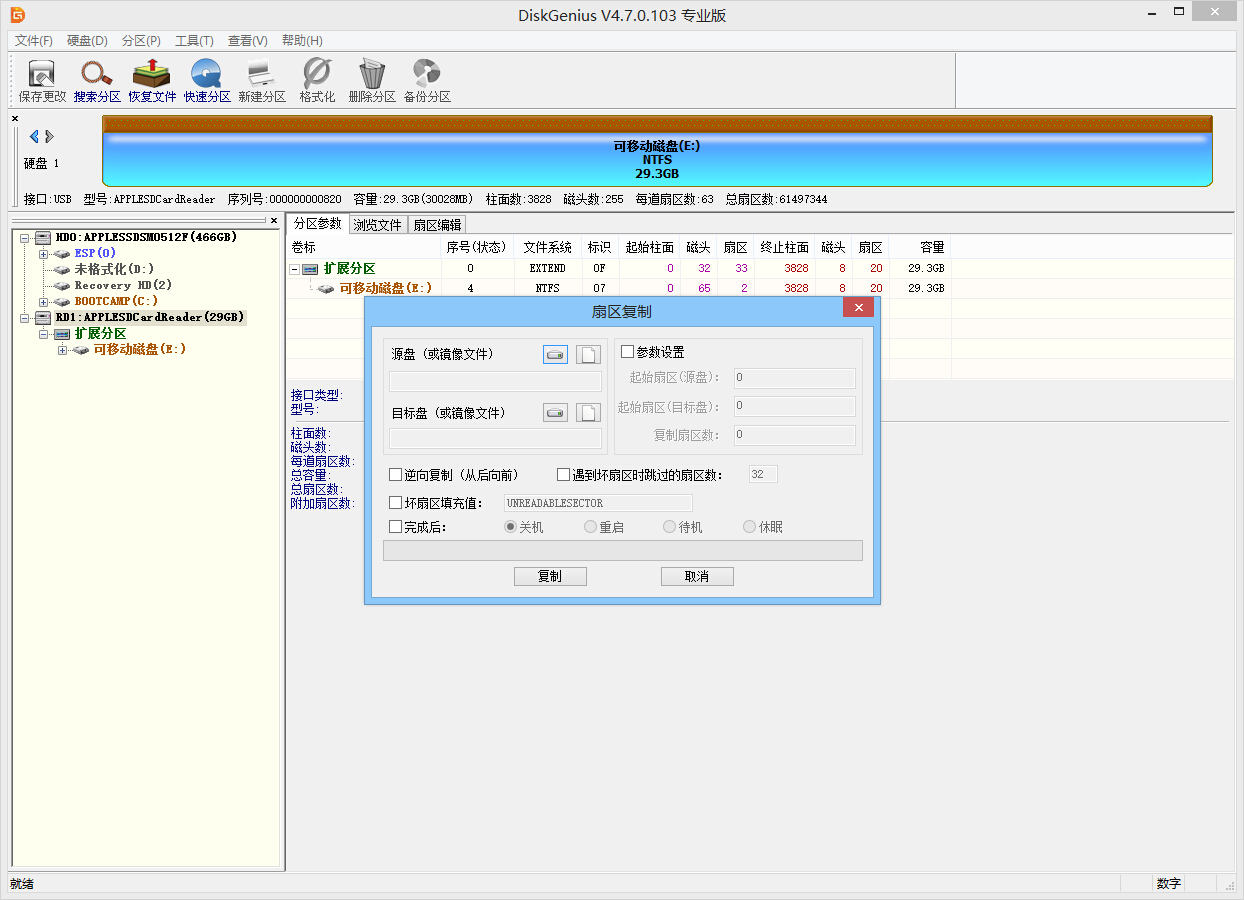Click the 起始扇区(源盘) value field
1244x900 pixels.
click(794, 378)
